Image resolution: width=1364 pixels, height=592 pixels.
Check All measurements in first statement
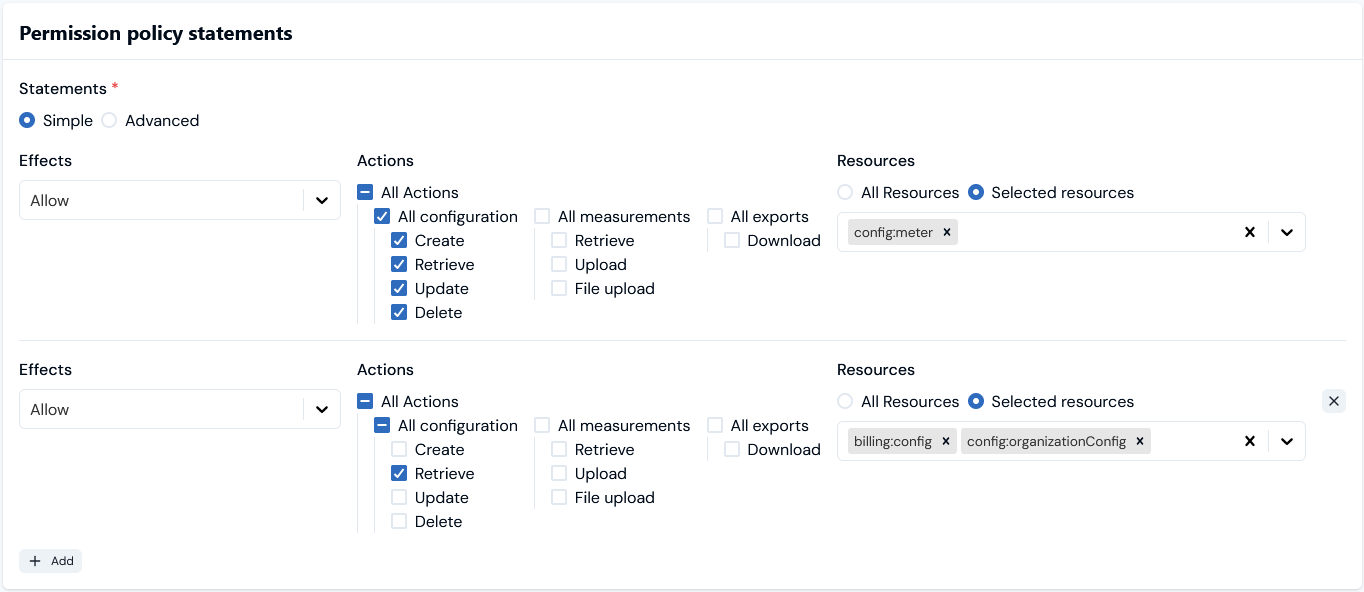point(542,217)
